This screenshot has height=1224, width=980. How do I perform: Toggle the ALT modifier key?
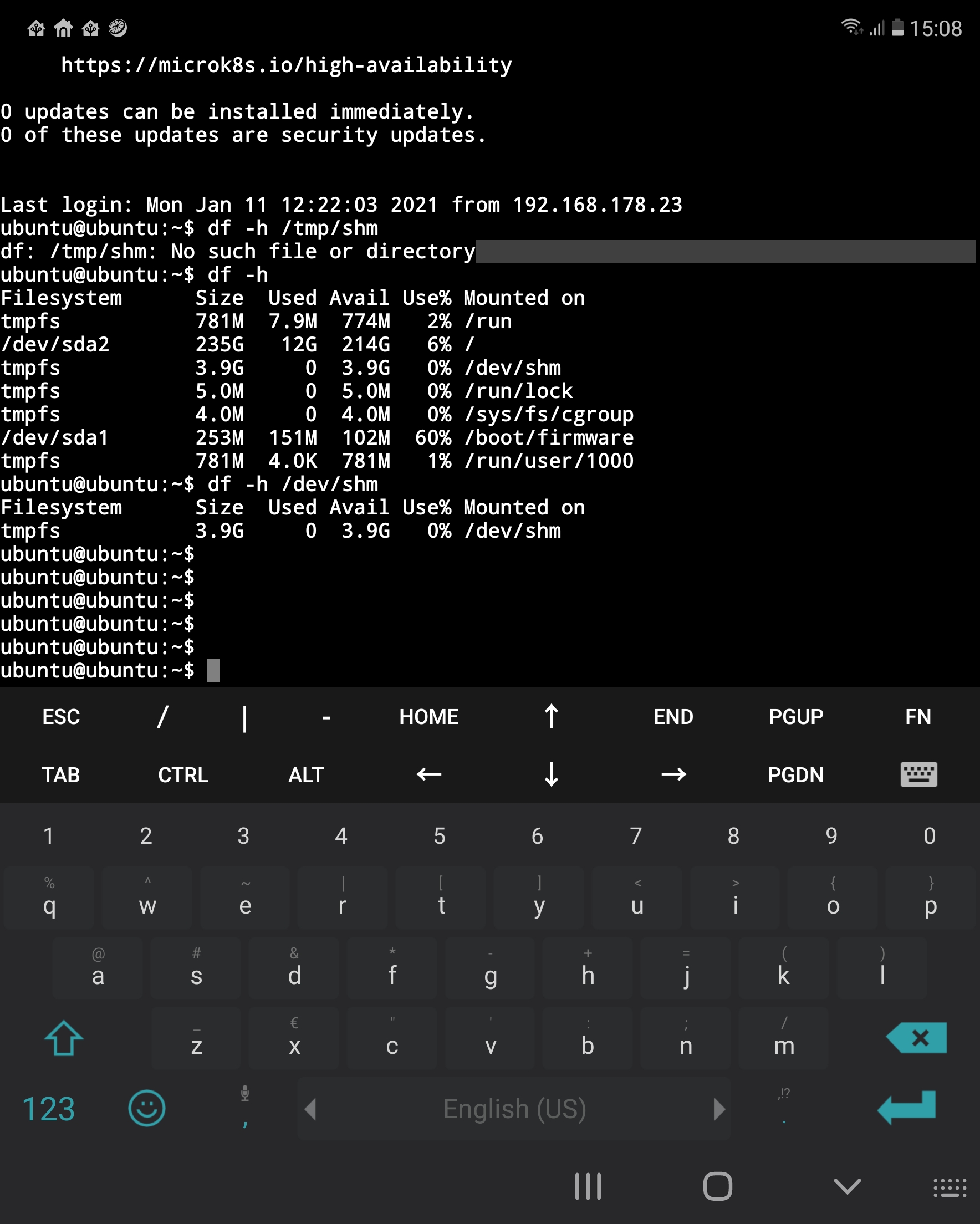[x=306, y=774]
